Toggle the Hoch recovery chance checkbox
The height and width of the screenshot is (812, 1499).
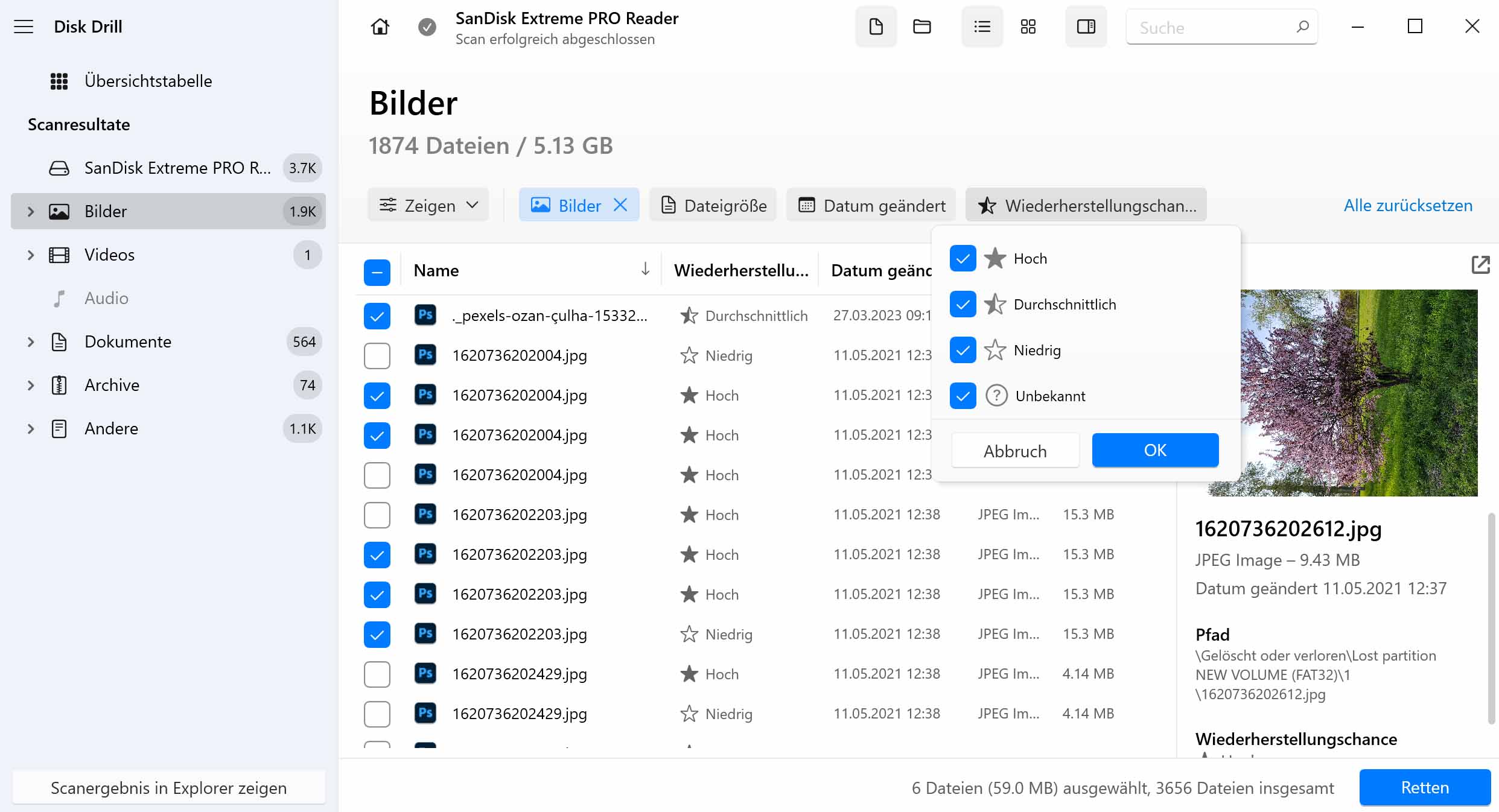962,258
